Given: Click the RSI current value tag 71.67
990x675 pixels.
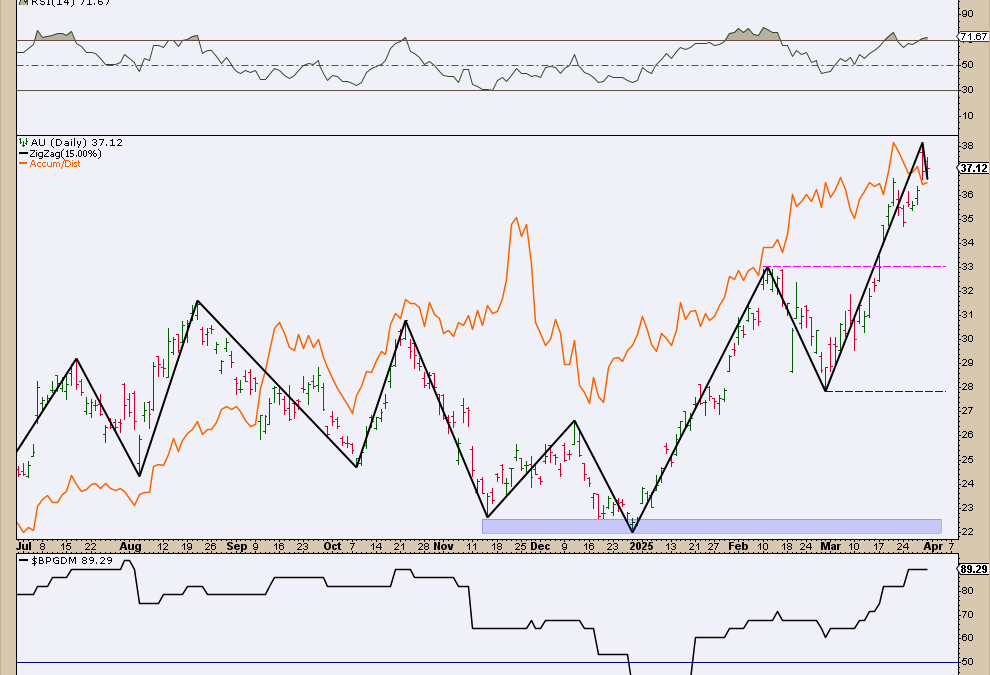Looking at the screenshot, I should (973, 37).
